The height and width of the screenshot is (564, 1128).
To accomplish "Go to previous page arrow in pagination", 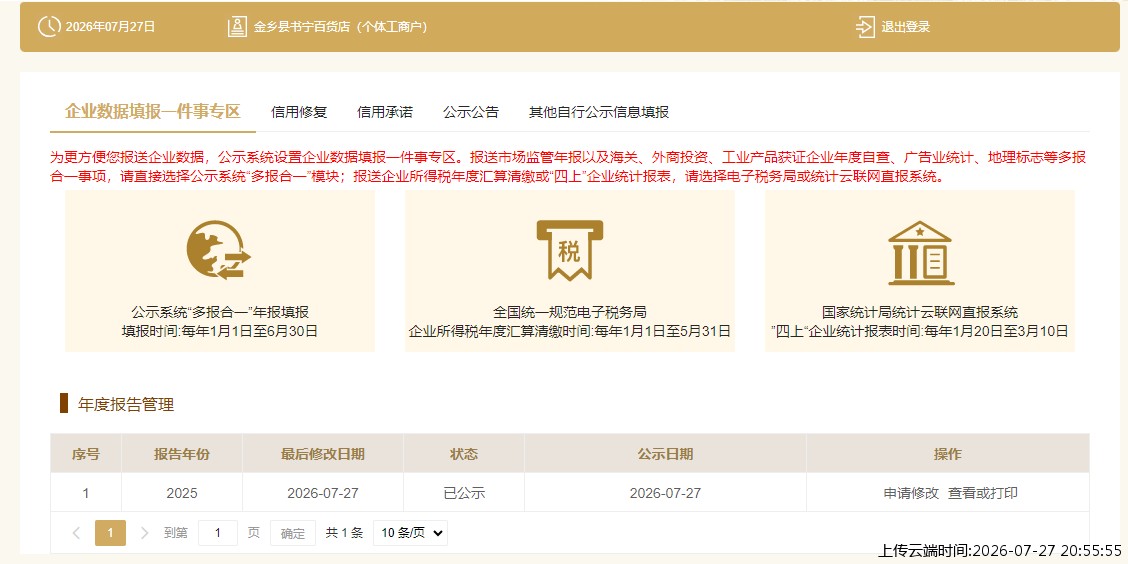I will [x=76, y=533].
